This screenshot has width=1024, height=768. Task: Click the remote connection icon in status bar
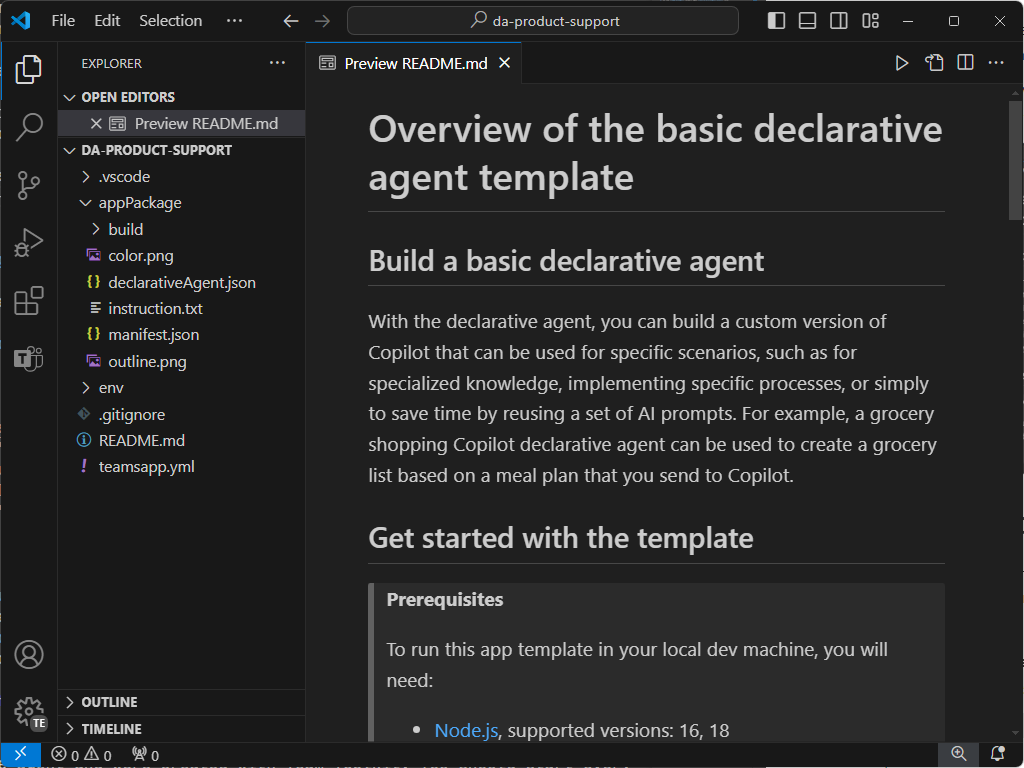pyautogui.click(x=19, y=754)
